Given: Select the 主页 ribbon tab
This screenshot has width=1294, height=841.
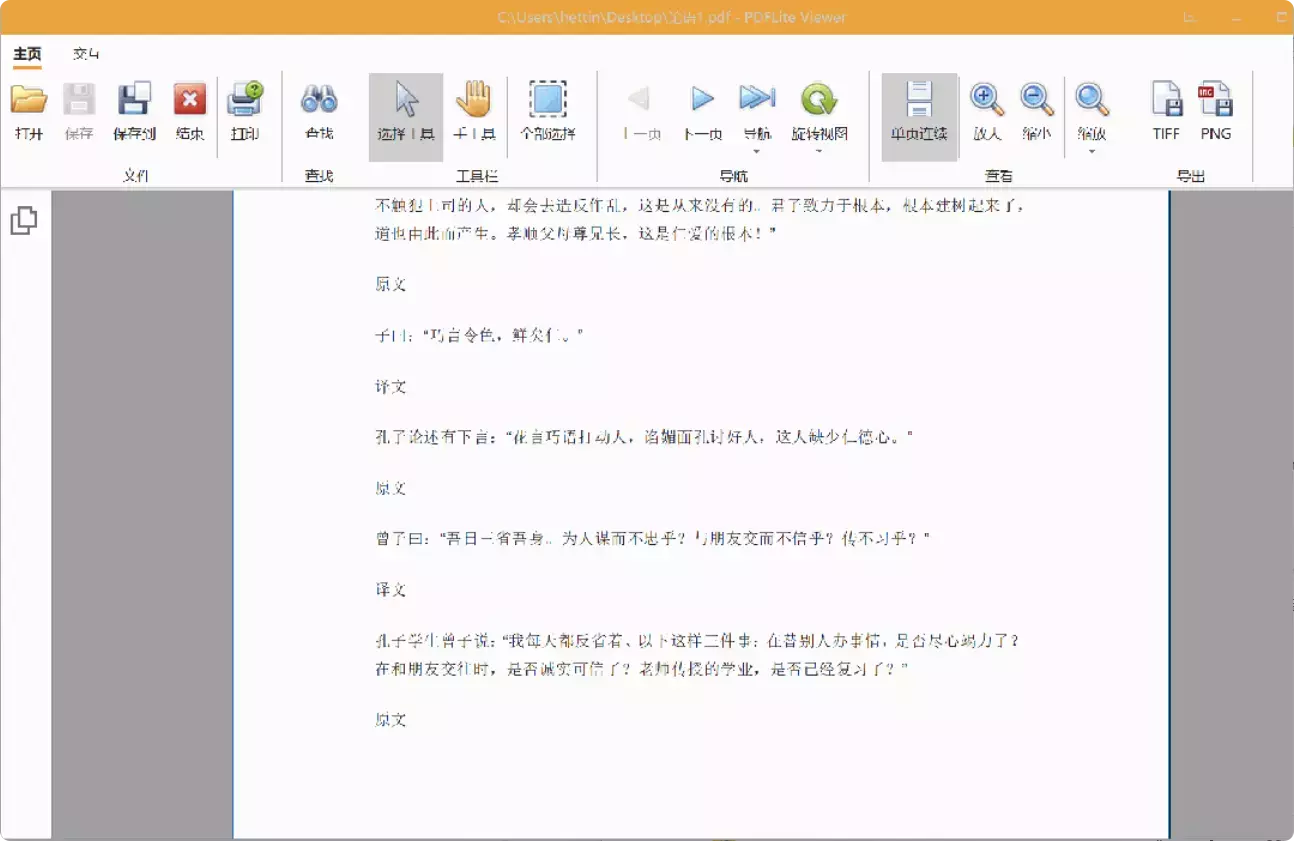Looking at the screenshot, I should pos(25,53).
